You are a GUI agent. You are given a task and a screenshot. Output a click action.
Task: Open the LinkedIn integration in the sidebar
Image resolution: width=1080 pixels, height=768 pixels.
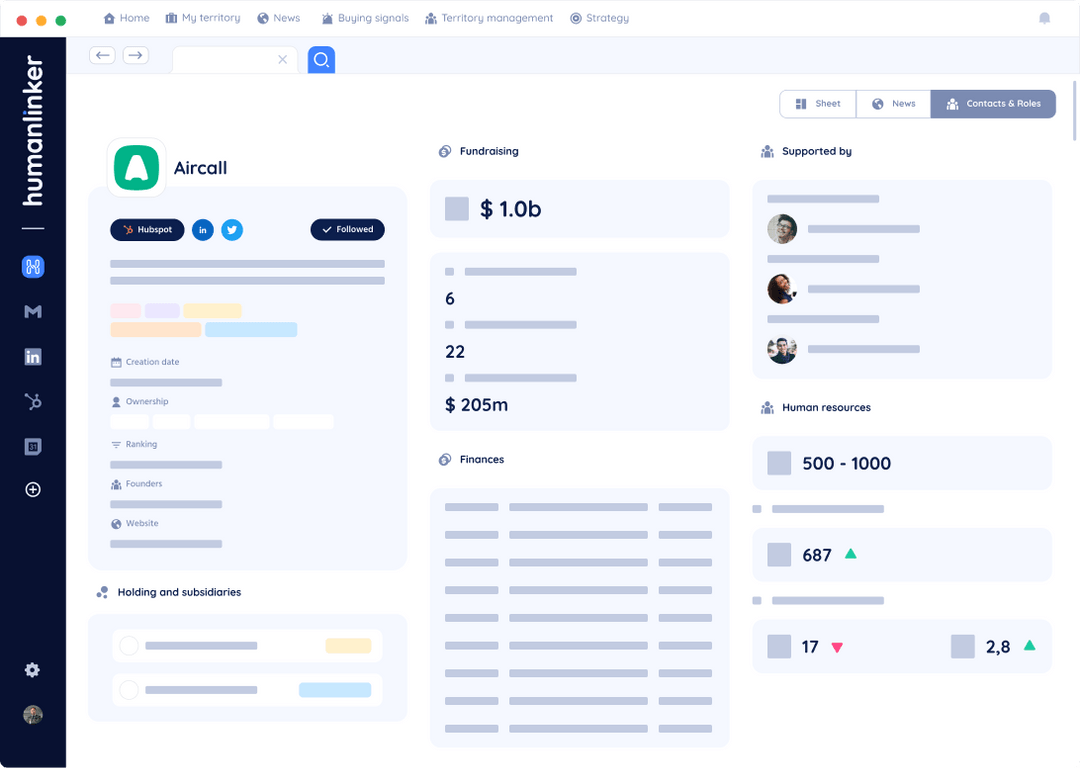[x=32, y=356]
